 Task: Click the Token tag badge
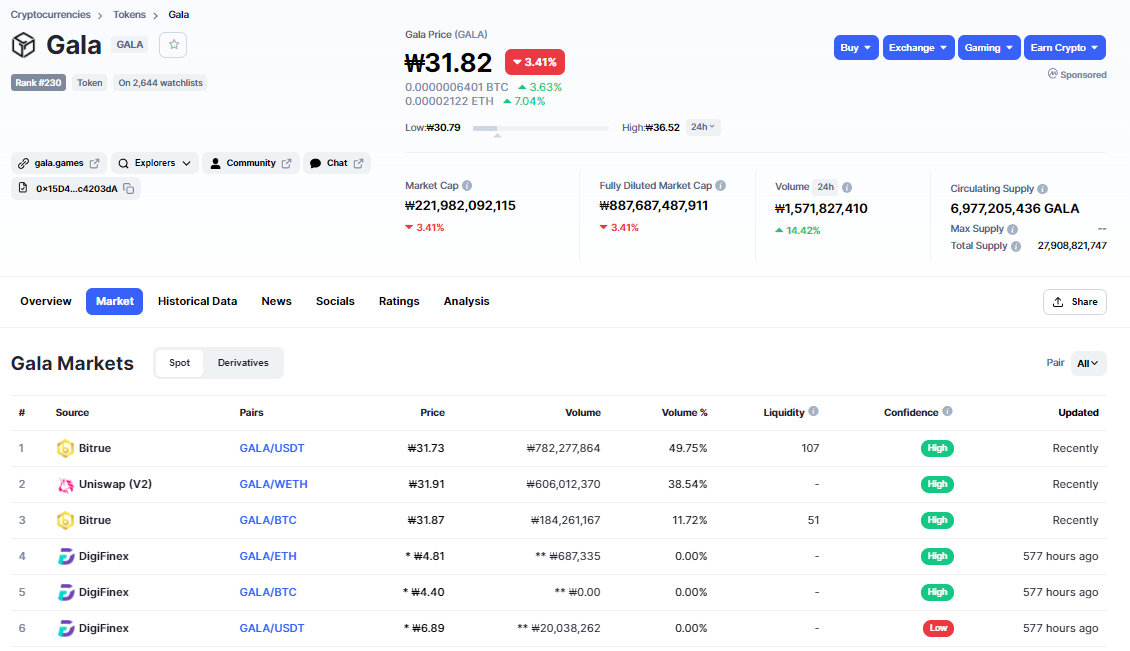click(89, 83)
